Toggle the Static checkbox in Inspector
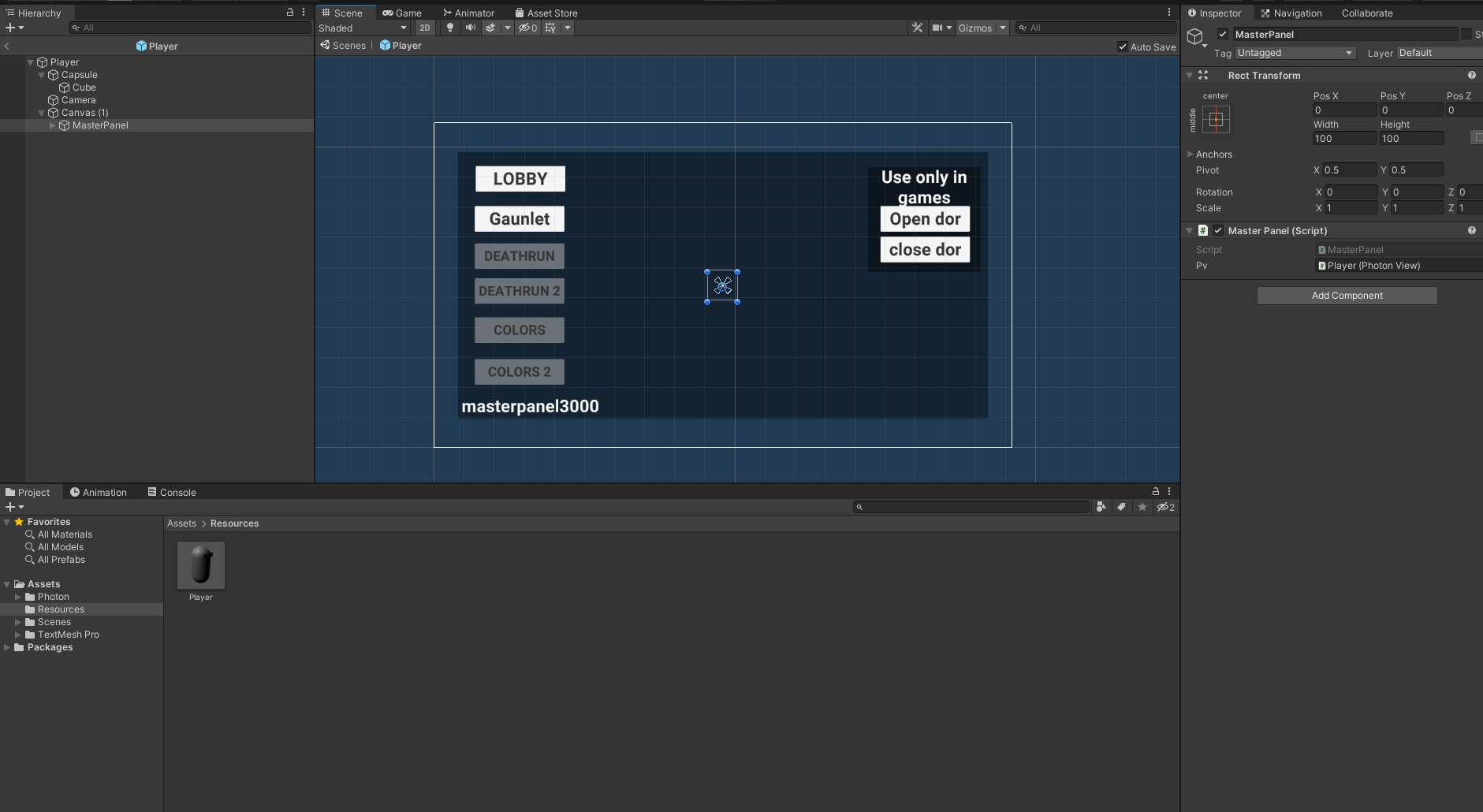Viewport: 1483px width, 812px height. point(1466,34)
